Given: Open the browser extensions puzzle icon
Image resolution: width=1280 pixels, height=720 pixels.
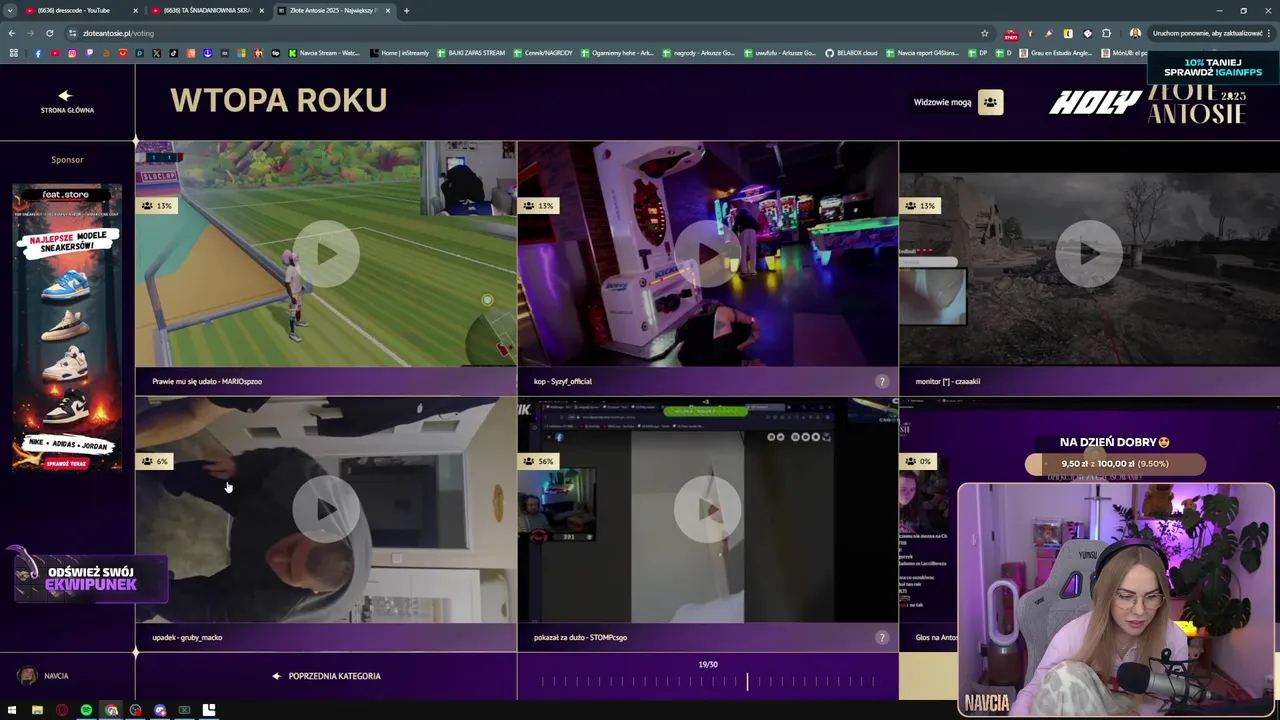Looking at the screenshot, I should pos(1106,33).
